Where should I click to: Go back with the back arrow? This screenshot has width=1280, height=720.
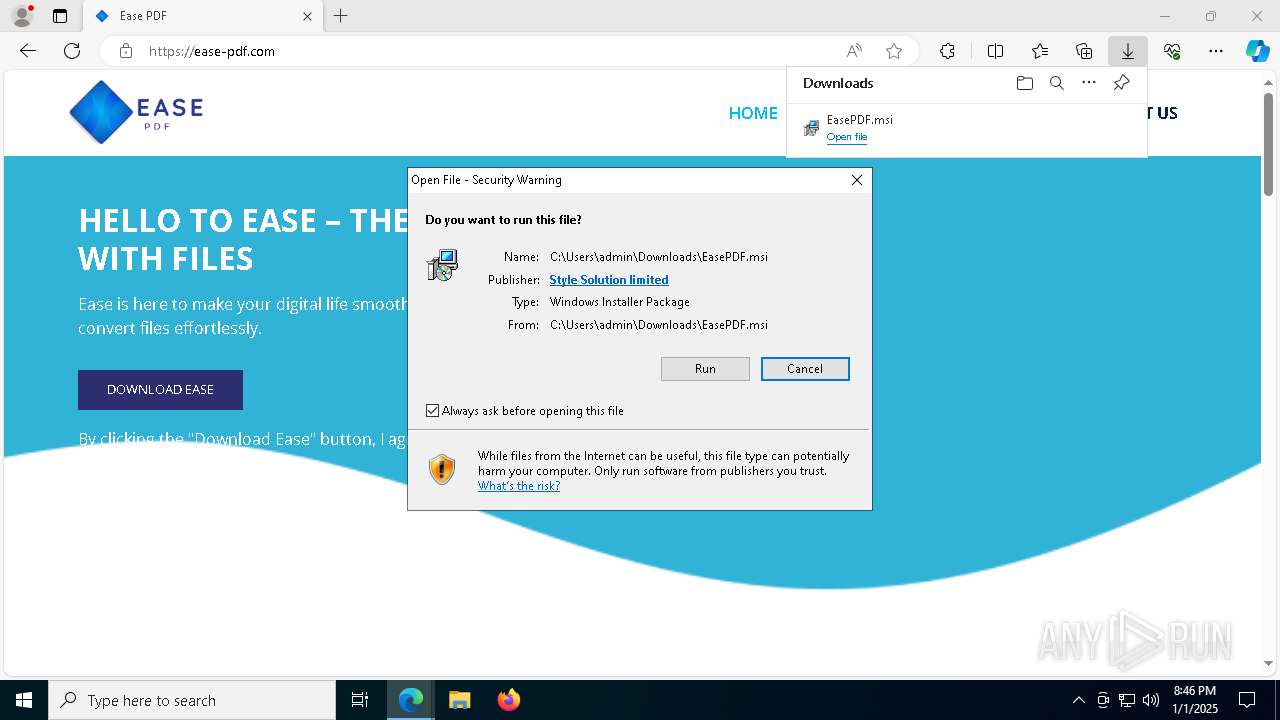click(x=28, y=51)
